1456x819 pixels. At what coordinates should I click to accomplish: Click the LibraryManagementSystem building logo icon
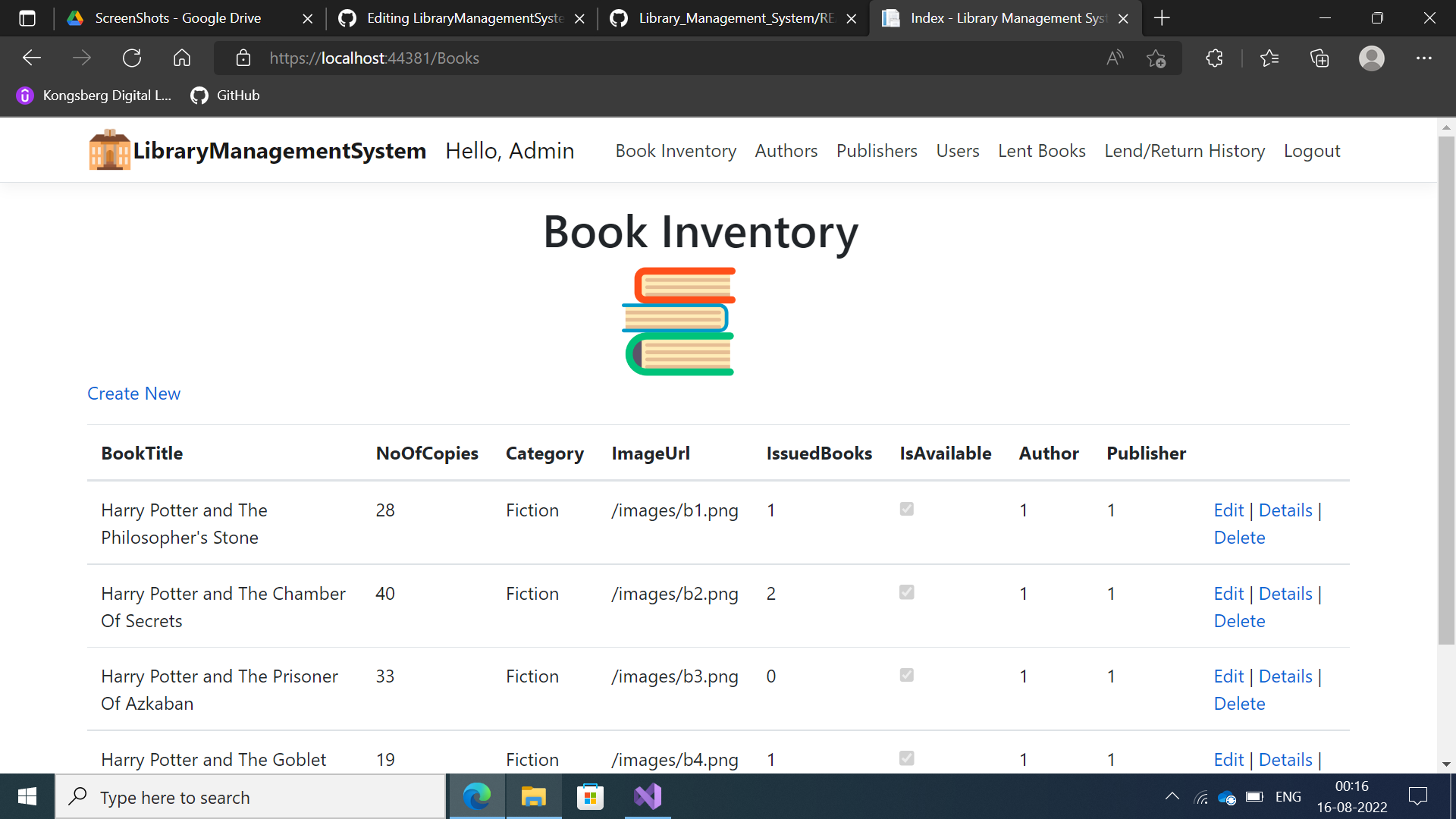108,149
